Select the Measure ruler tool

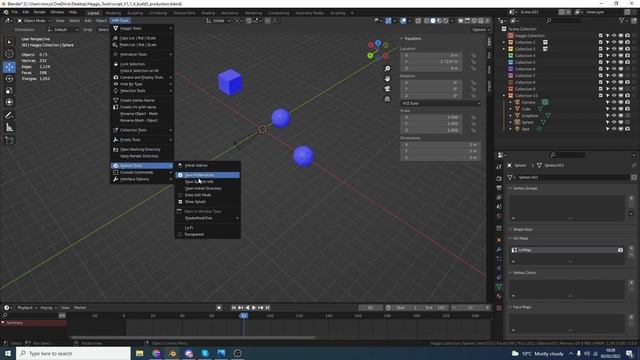click(9, 128)
